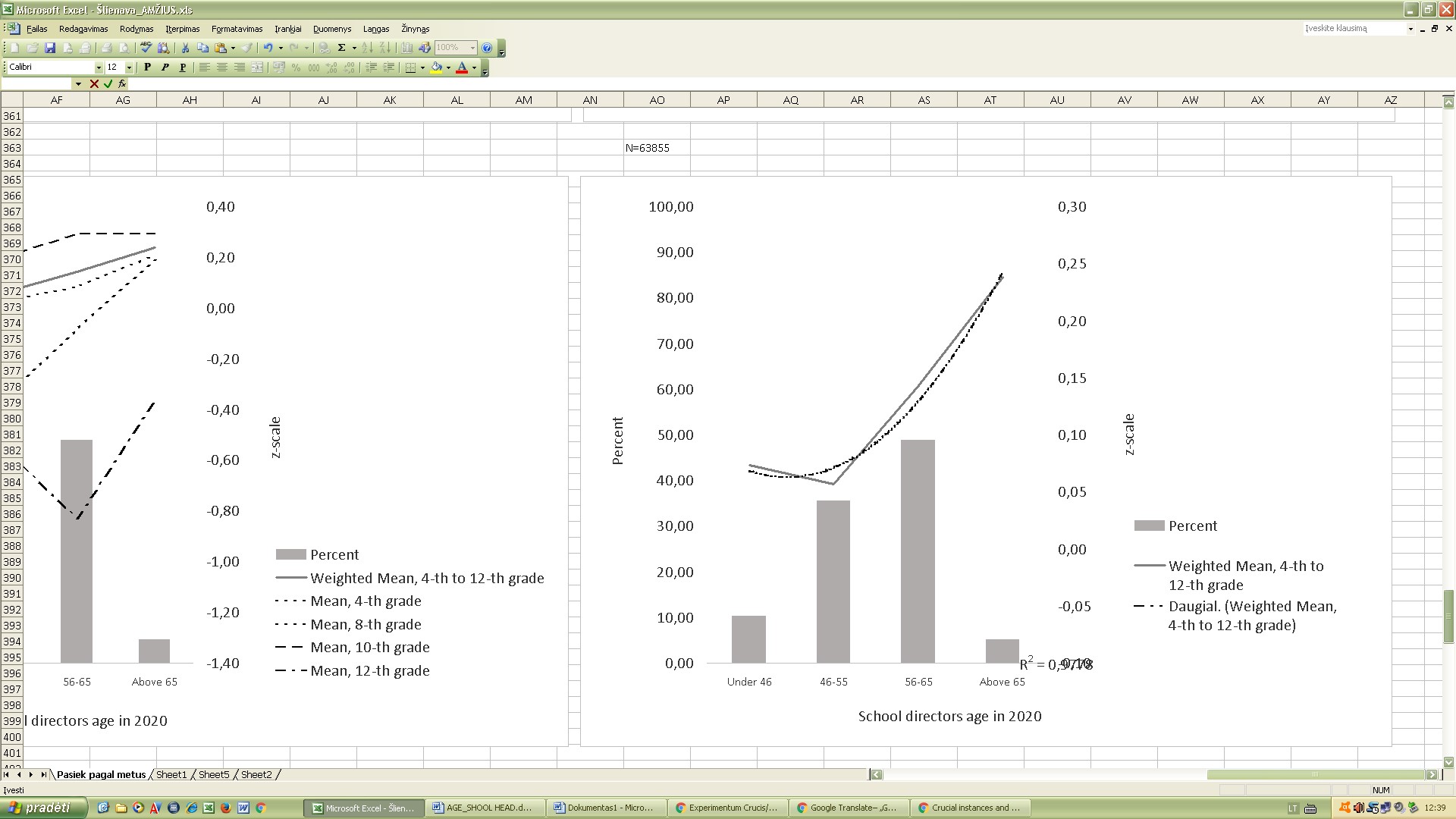Confirm the cell entry with the green checkmark
Screen dimensions: 1456x819
coord(108,84)
